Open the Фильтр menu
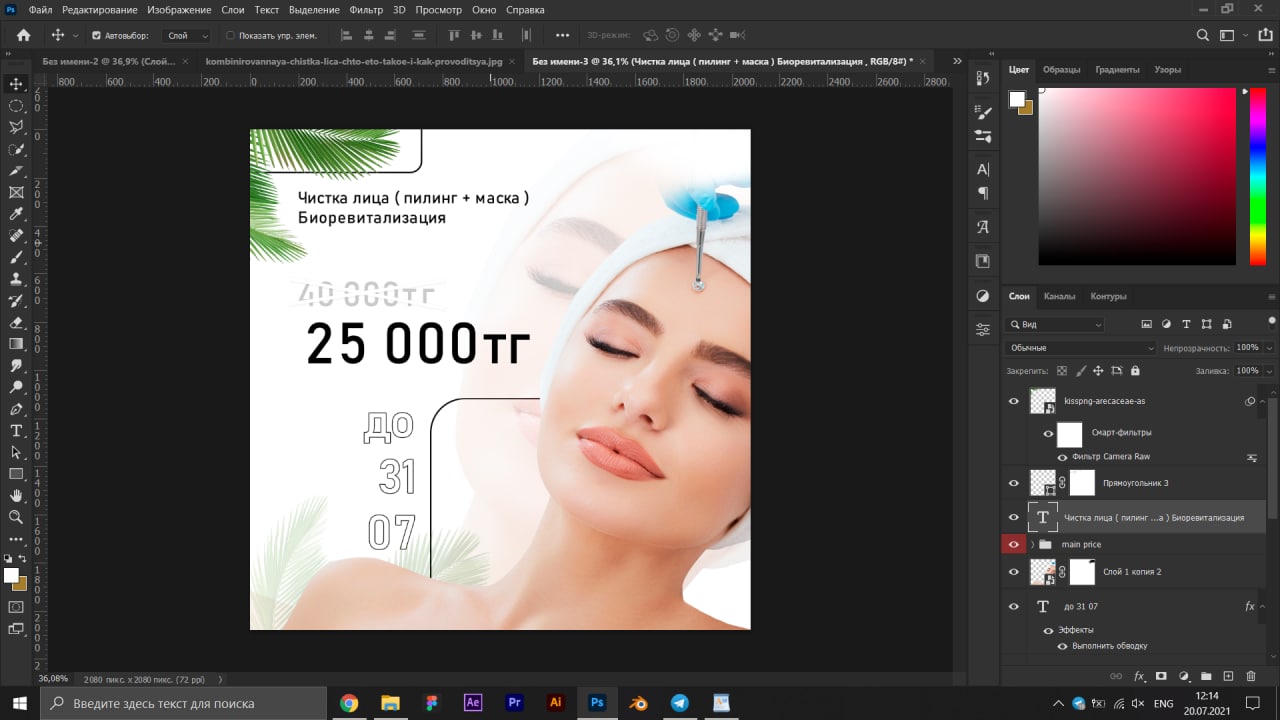Screen dimensions: 1280x720 (366, 10)
